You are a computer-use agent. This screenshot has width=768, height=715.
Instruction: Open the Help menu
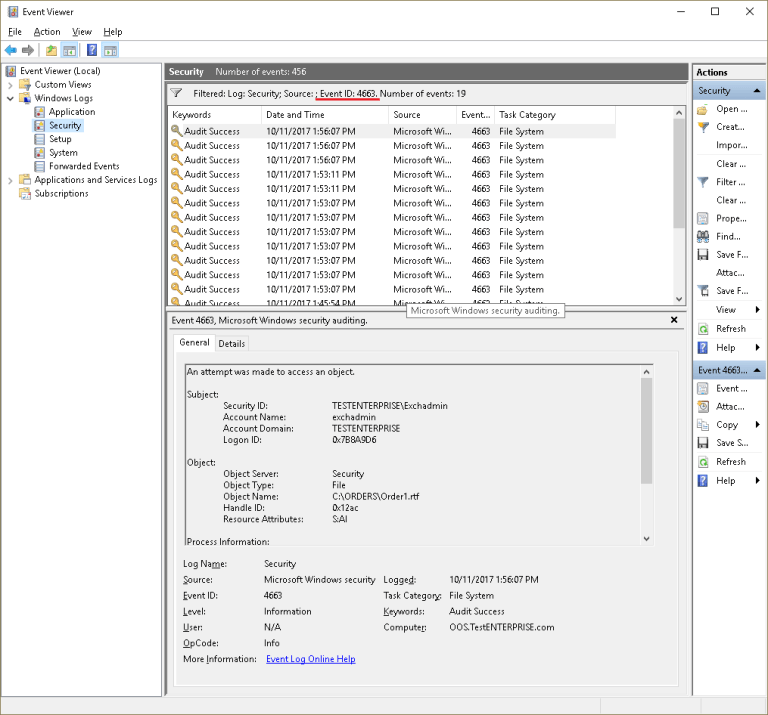[113, 32]
